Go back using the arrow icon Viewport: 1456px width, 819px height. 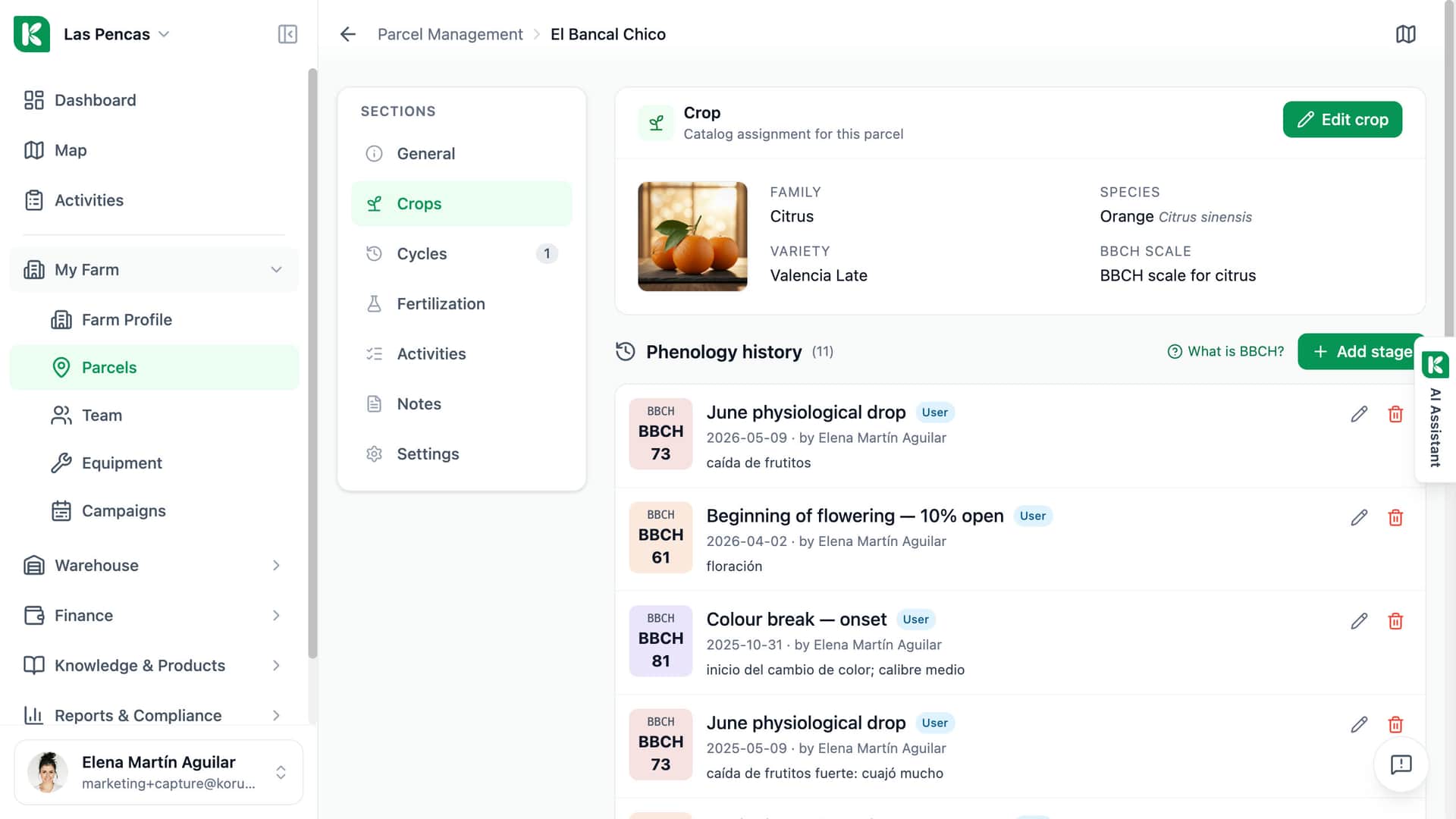(348, 34)
